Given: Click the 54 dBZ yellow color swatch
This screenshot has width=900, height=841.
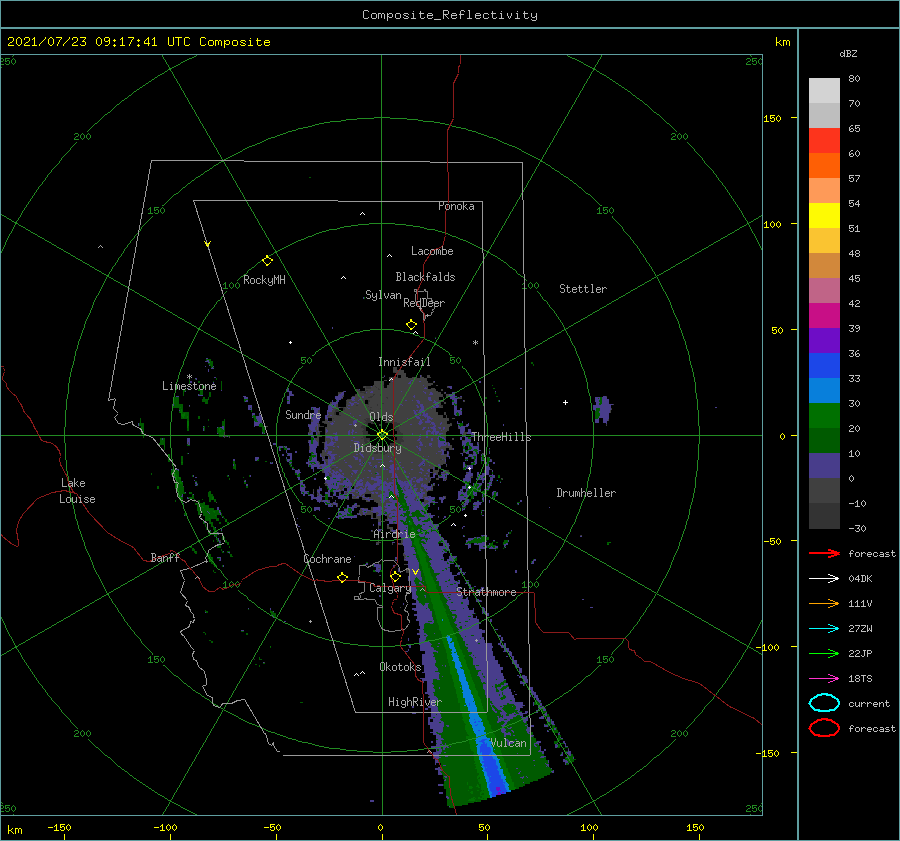Looking at the screenshot, I should pos(824,215).
